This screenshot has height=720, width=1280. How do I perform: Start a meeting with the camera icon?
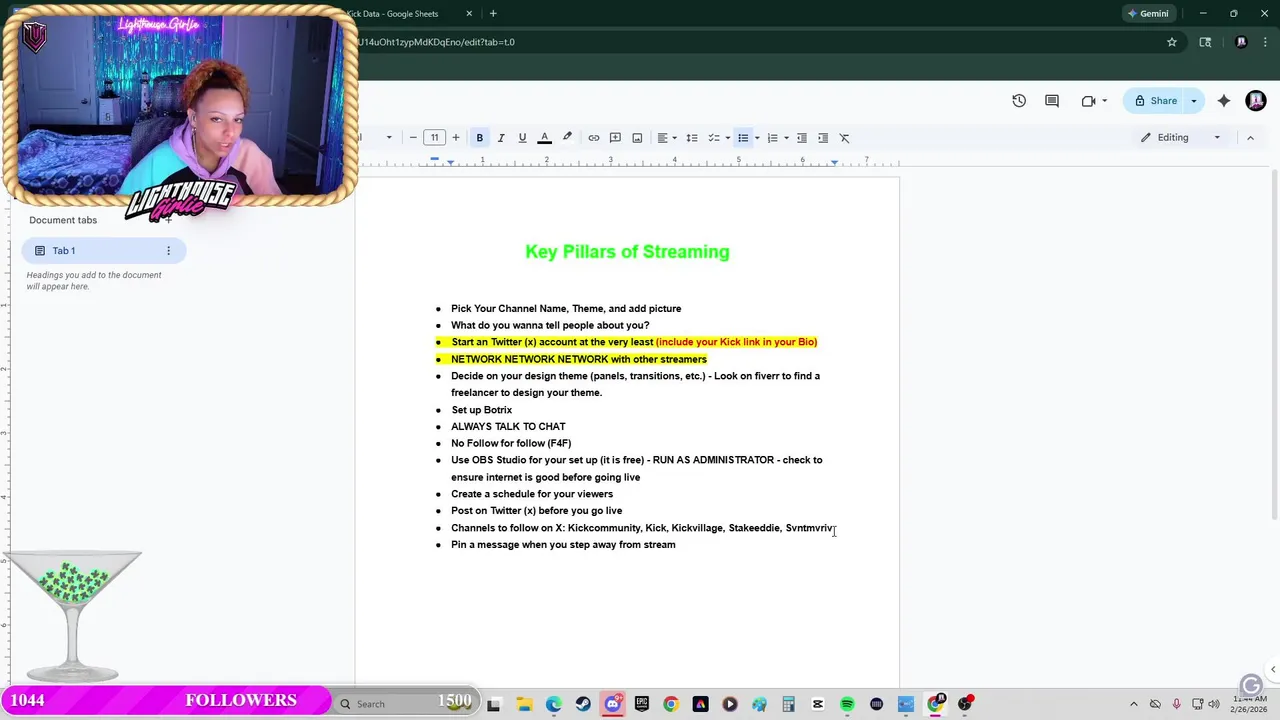tap(1088, 101)
